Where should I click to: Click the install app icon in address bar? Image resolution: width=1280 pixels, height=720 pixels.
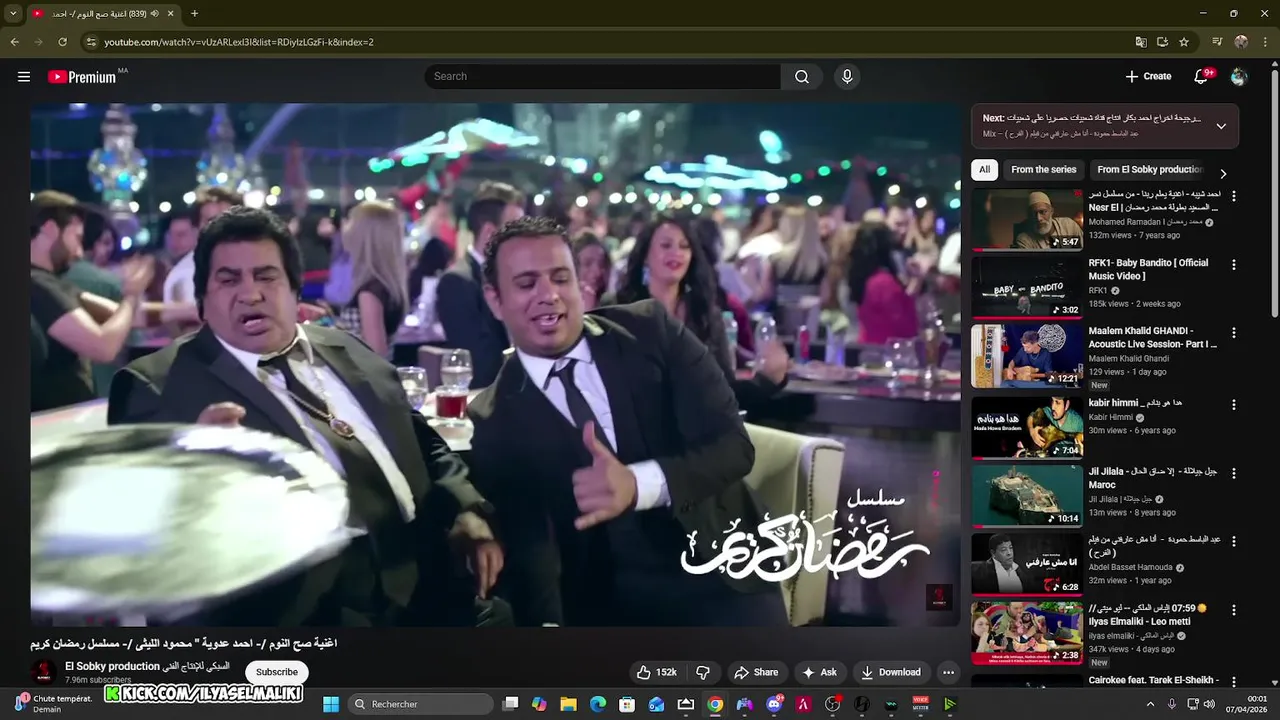[1162, 42]
